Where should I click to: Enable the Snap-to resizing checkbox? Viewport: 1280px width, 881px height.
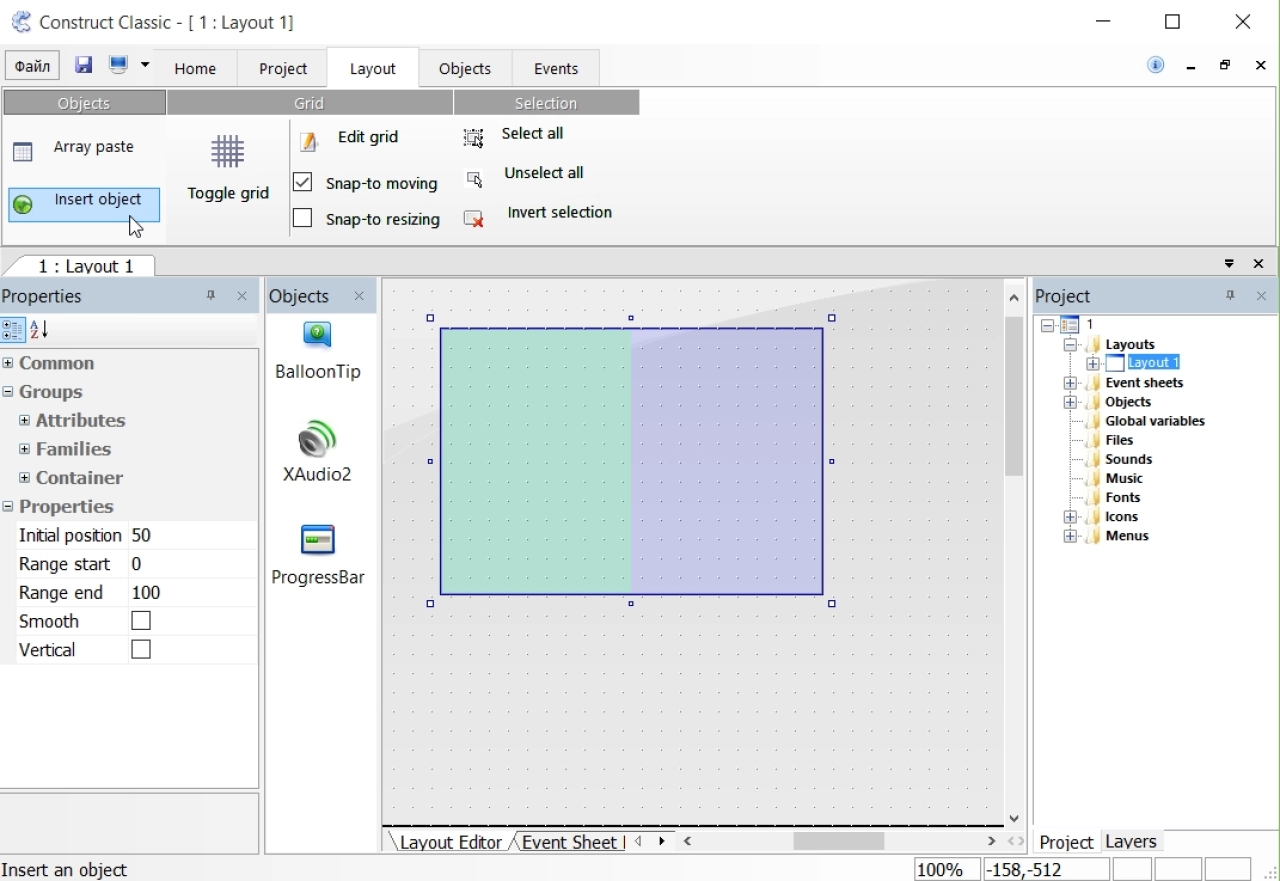[303, 218]
